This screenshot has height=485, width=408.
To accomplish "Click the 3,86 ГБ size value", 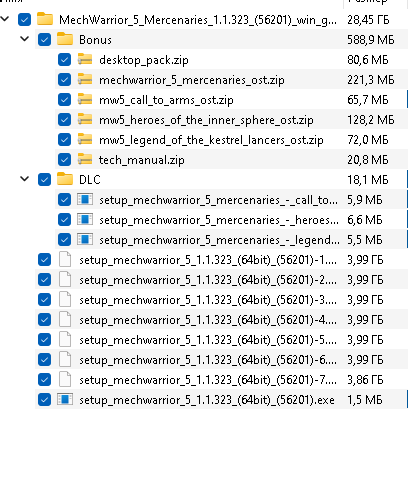I will (x=365, y=380).
